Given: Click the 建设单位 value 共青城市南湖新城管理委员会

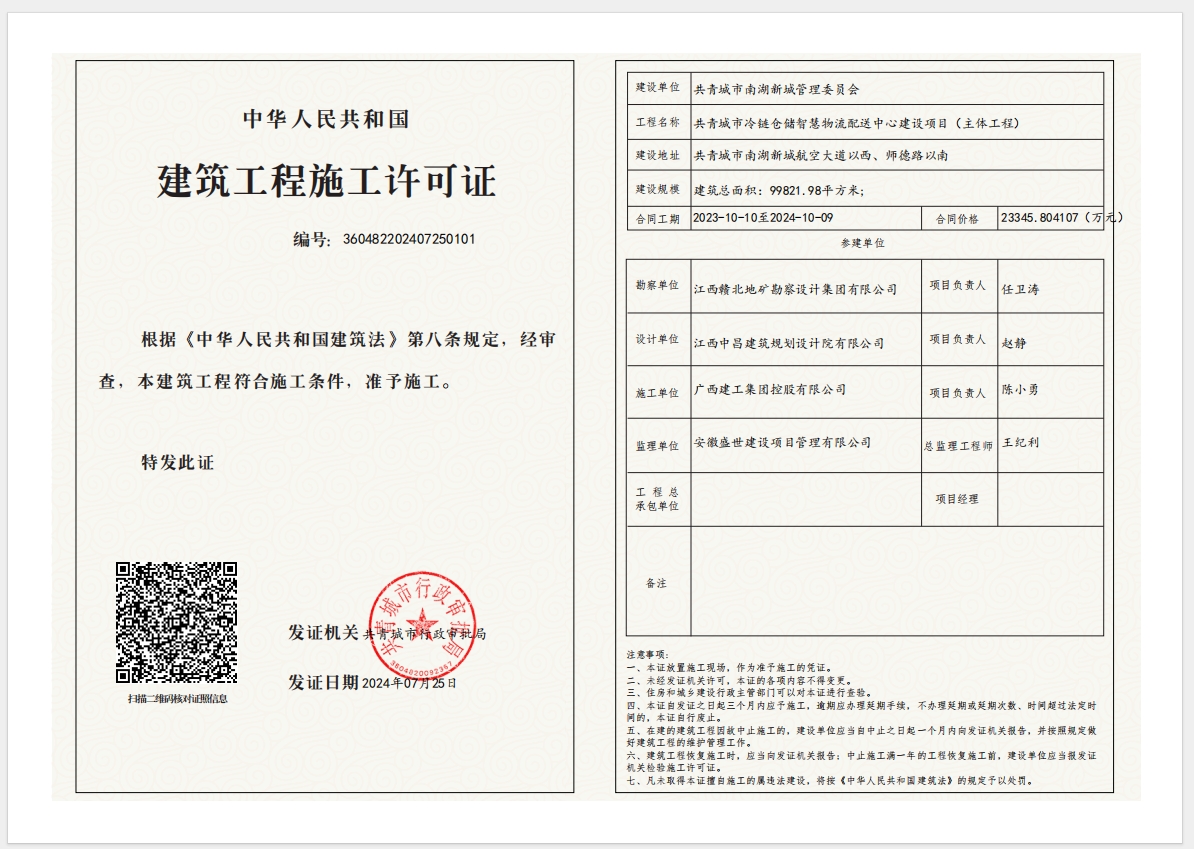Looking at the screenshot, I should click(776, 89).
